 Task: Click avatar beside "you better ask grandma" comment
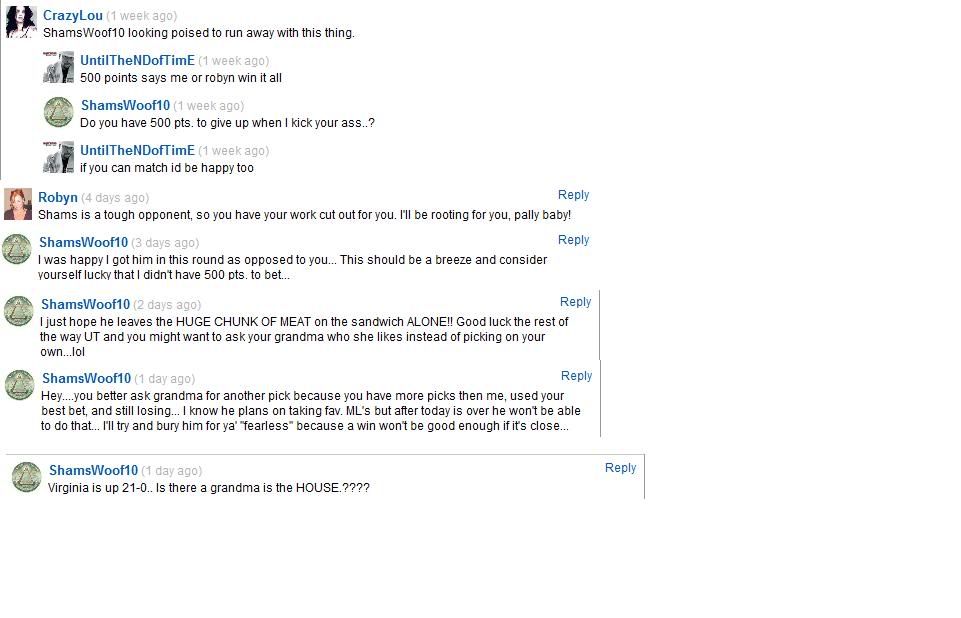point(20,385)
